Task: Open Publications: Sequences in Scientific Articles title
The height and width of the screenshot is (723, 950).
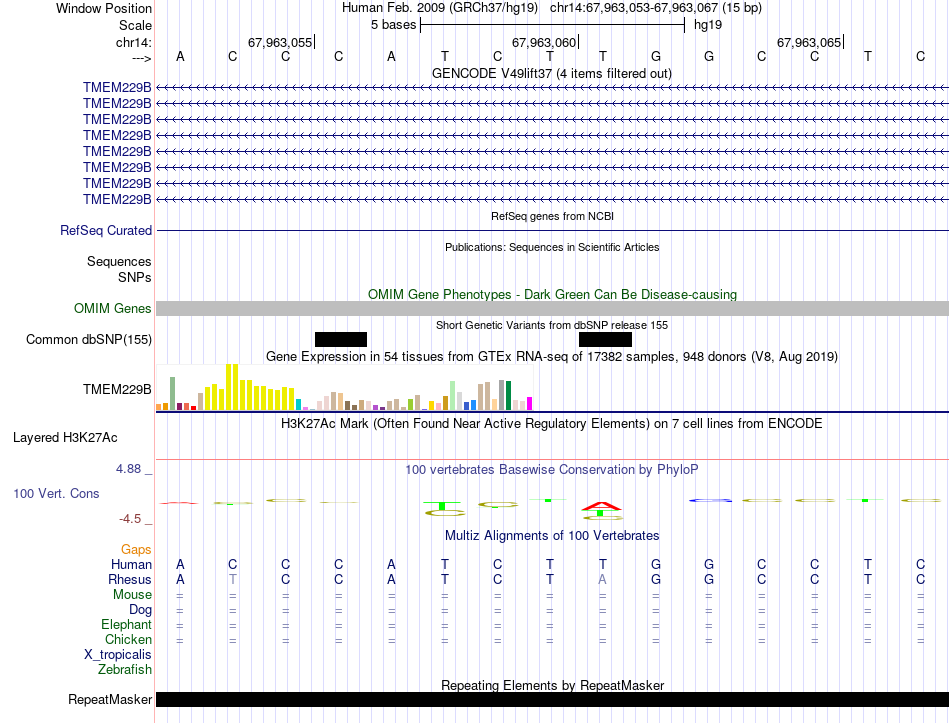Action: (x=552, y=247)
